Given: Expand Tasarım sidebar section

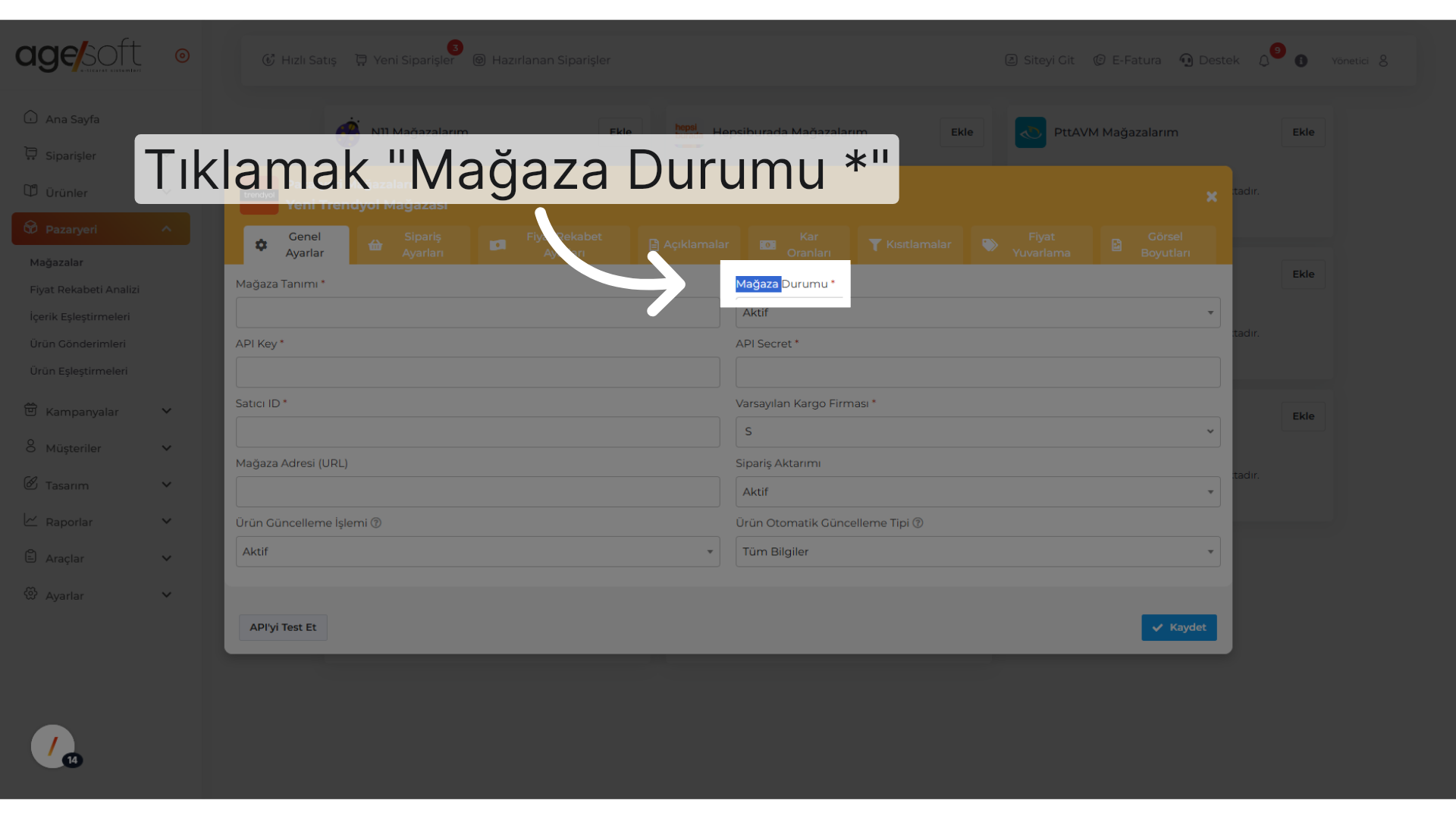Looking at the screenshot, I should tap(100, 485).
